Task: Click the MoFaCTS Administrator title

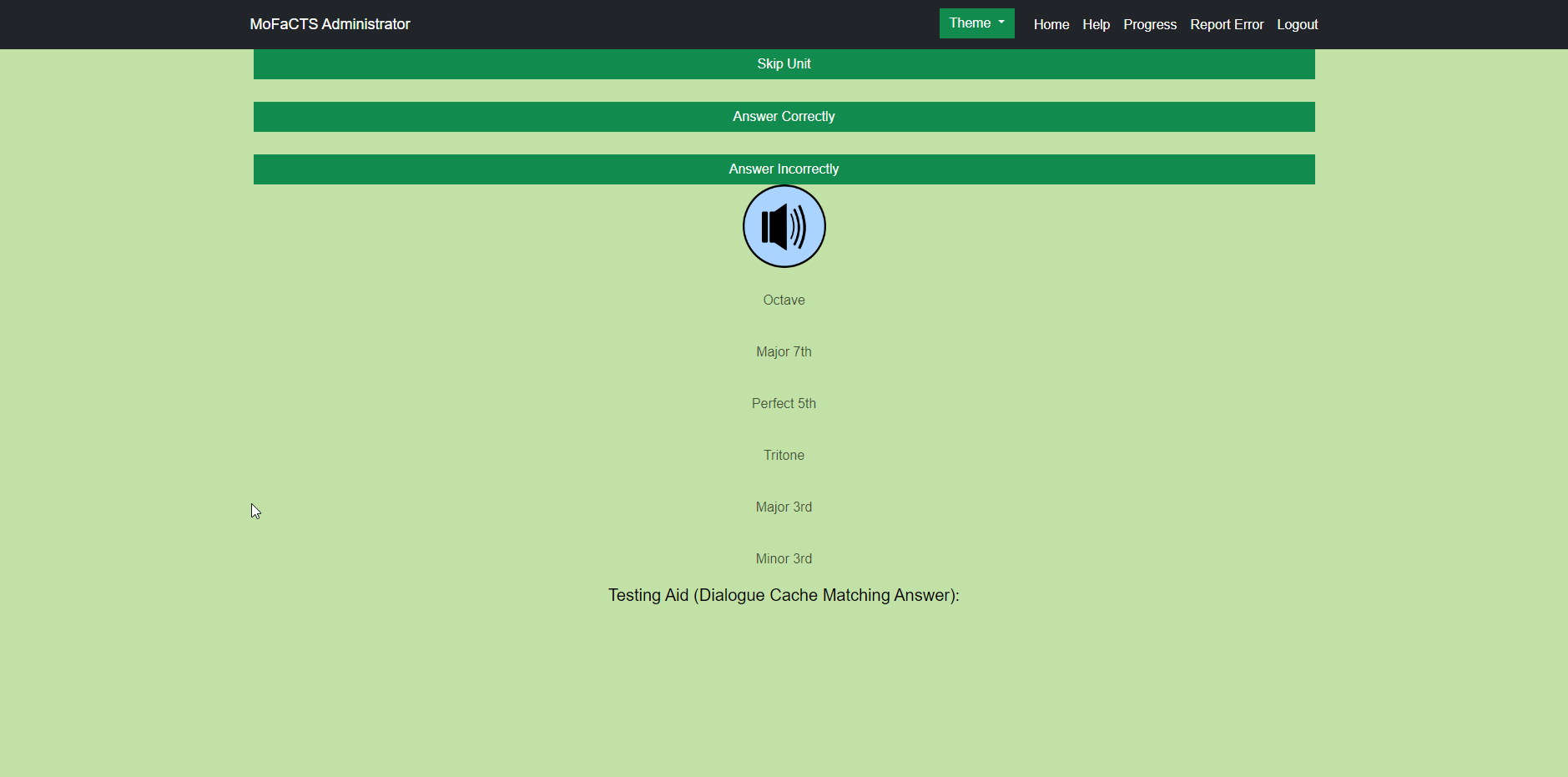Action: 329,24
